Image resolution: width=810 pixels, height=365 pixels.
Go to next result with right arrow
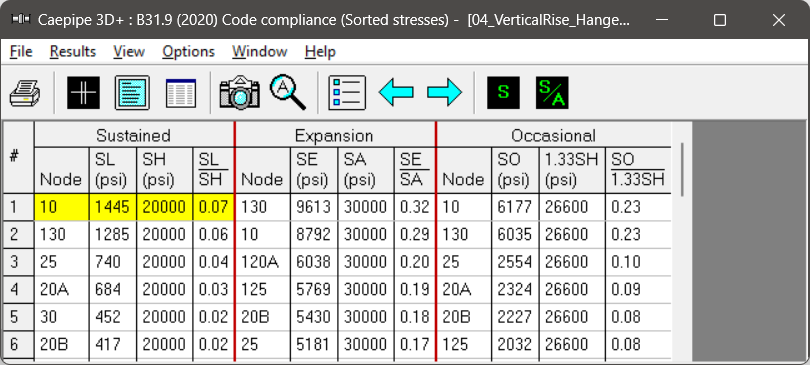(x=444, y=93)
